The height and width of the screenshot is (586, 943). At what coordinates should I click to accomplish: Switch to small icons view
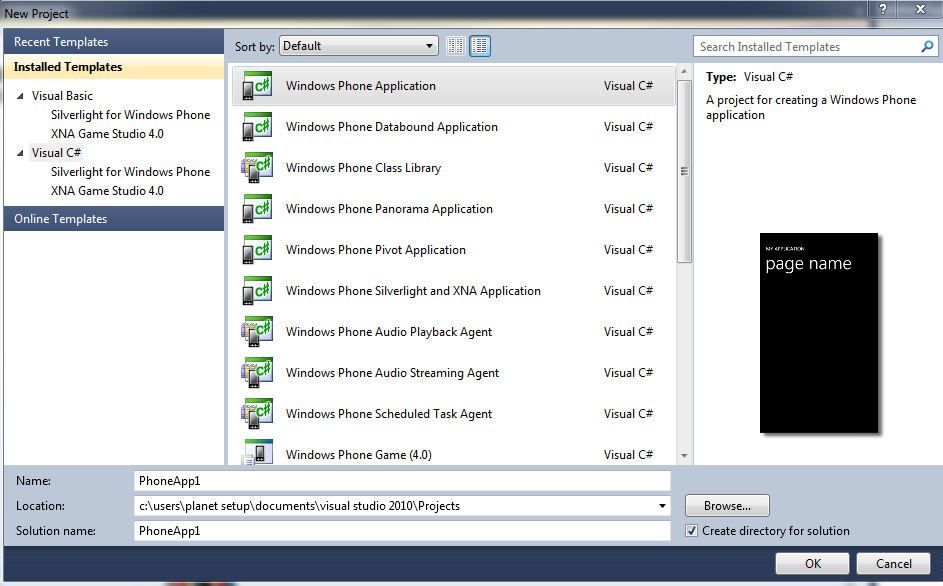pyautogui.click(x=456, y=46)
